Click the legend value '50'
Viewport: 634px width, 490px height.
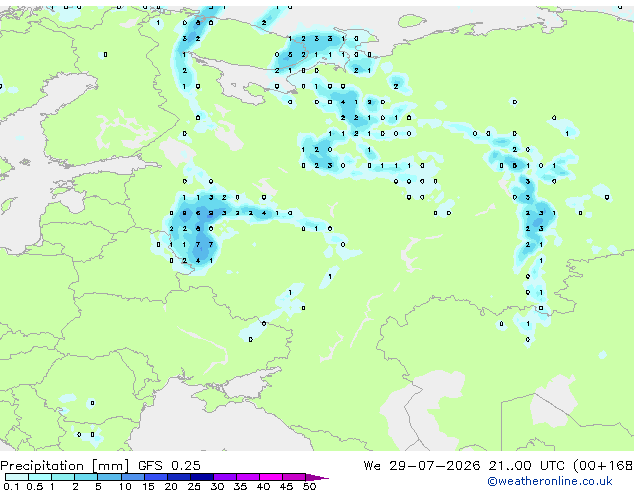[309, 486]
